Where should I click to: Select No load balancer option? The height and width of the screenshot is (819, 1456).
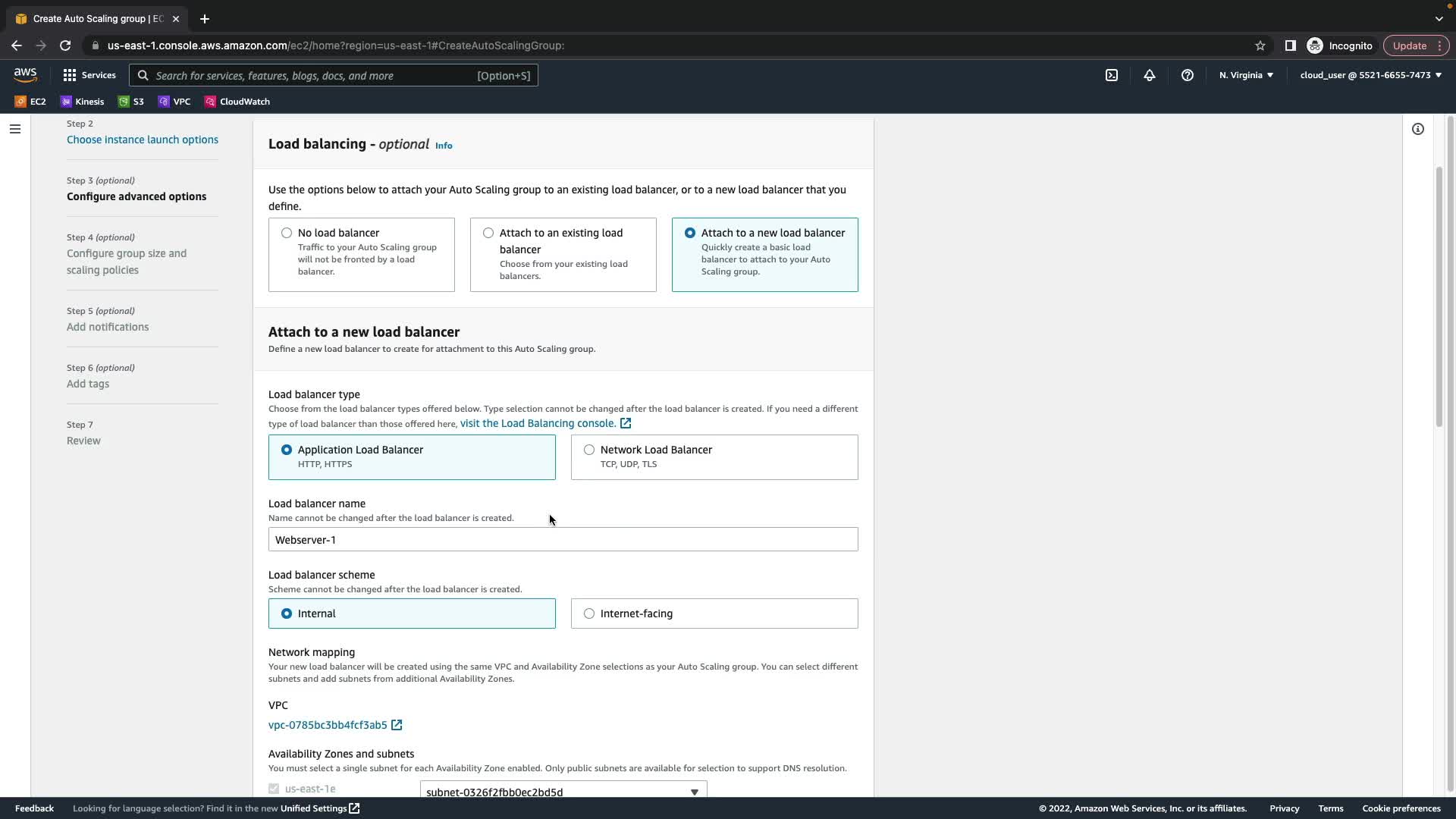click(287, 233)
